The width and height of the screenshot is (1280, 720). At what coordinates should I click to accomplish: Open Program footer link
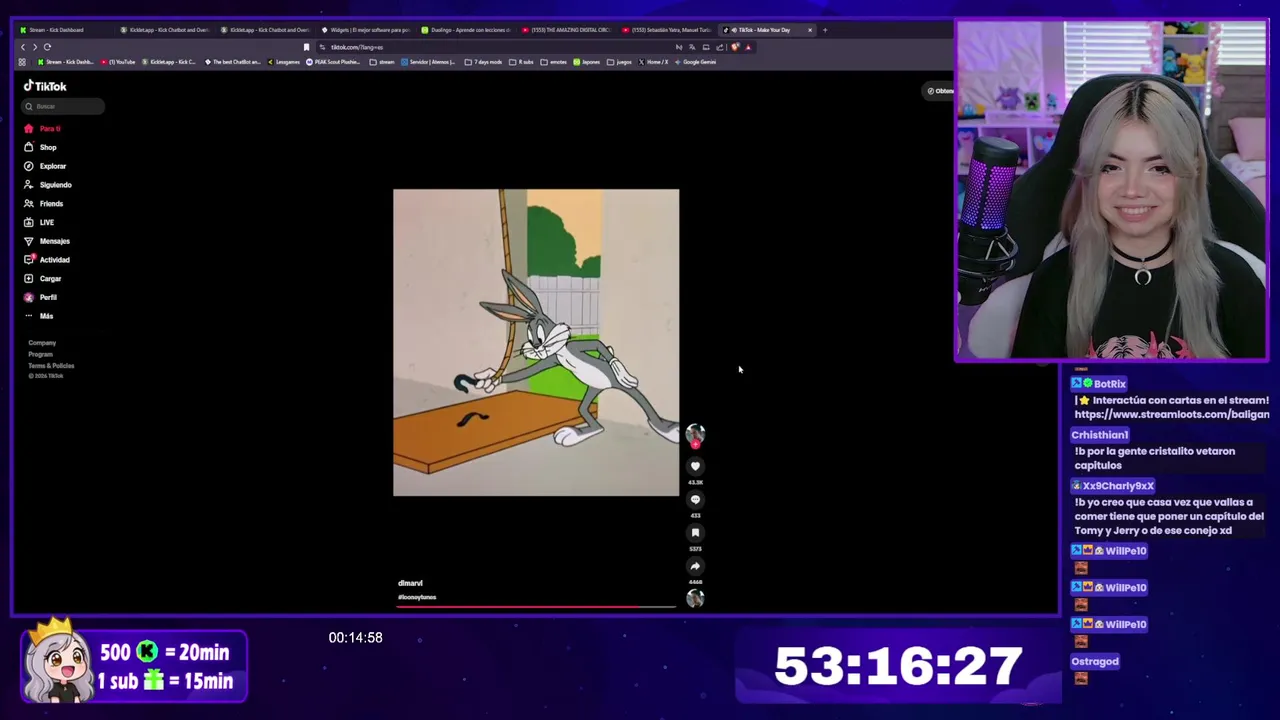pos(40,354)
